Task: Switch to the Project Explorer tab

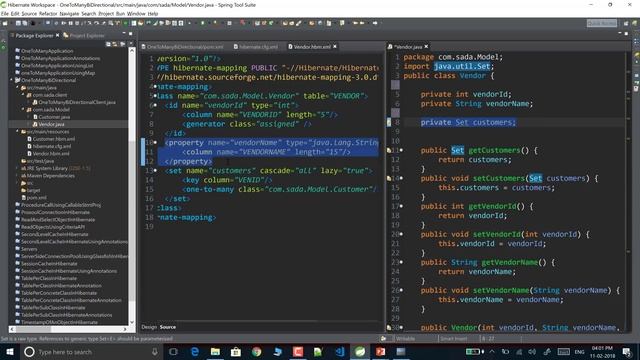Action: [84, 36]
